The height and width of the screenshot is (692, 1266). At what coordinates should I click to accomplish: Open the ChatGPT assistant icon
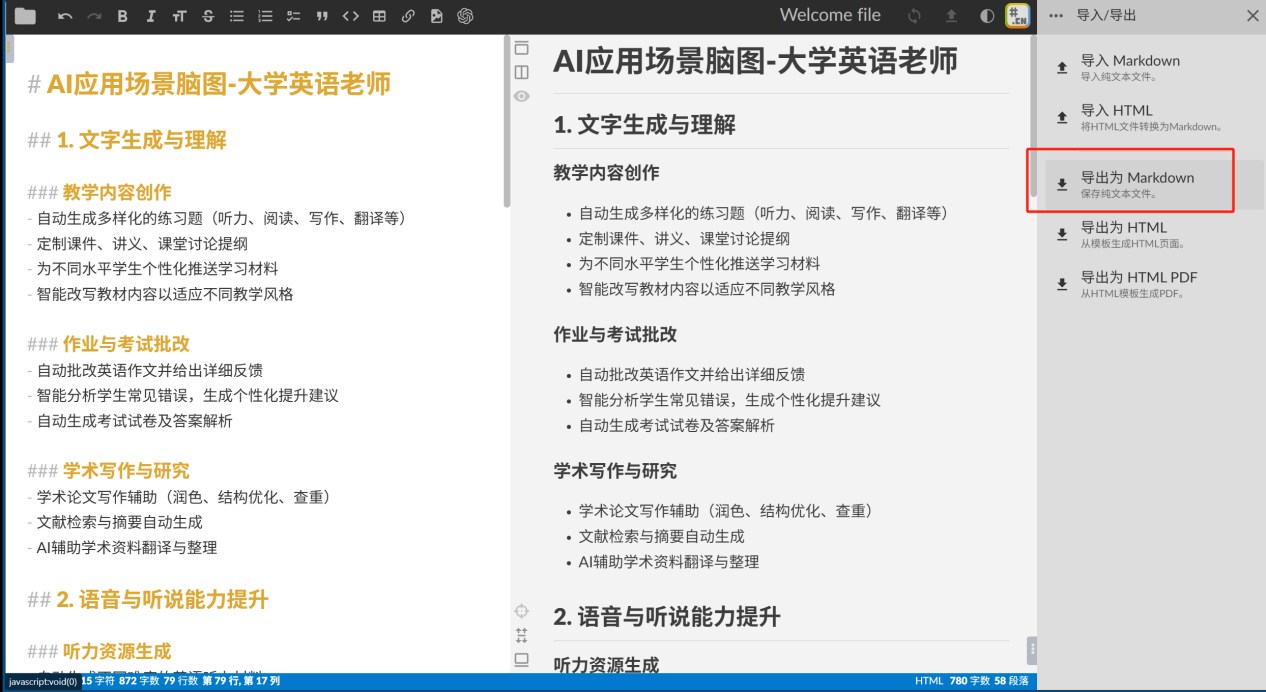(465, 16)
